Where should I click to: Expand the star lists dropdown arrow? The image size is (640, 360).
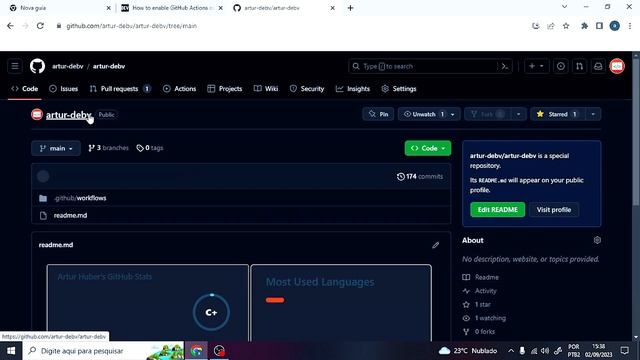[593, 114]
